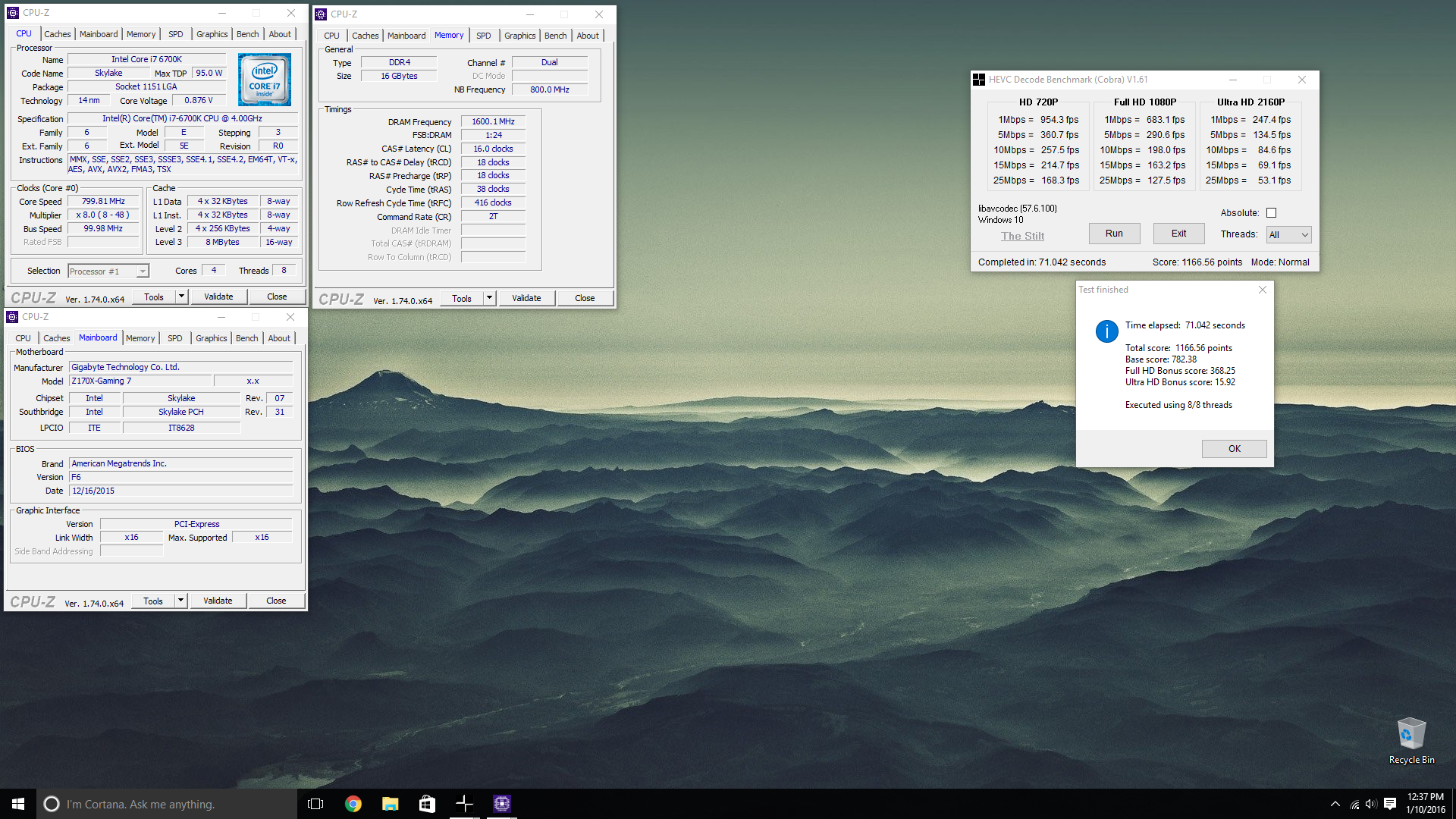Click Close button in the CPU window

[x=277, y=297]
